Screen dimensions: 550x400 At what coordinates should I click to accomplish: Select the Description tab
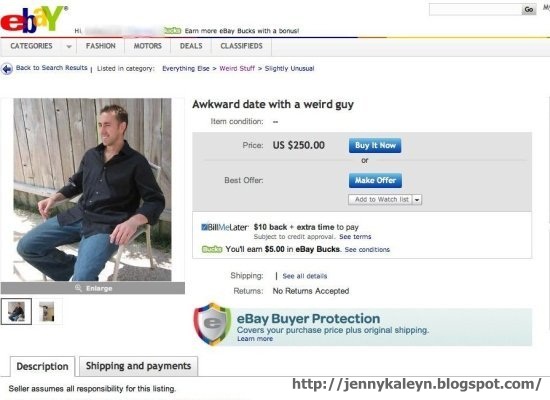point(42,367)
